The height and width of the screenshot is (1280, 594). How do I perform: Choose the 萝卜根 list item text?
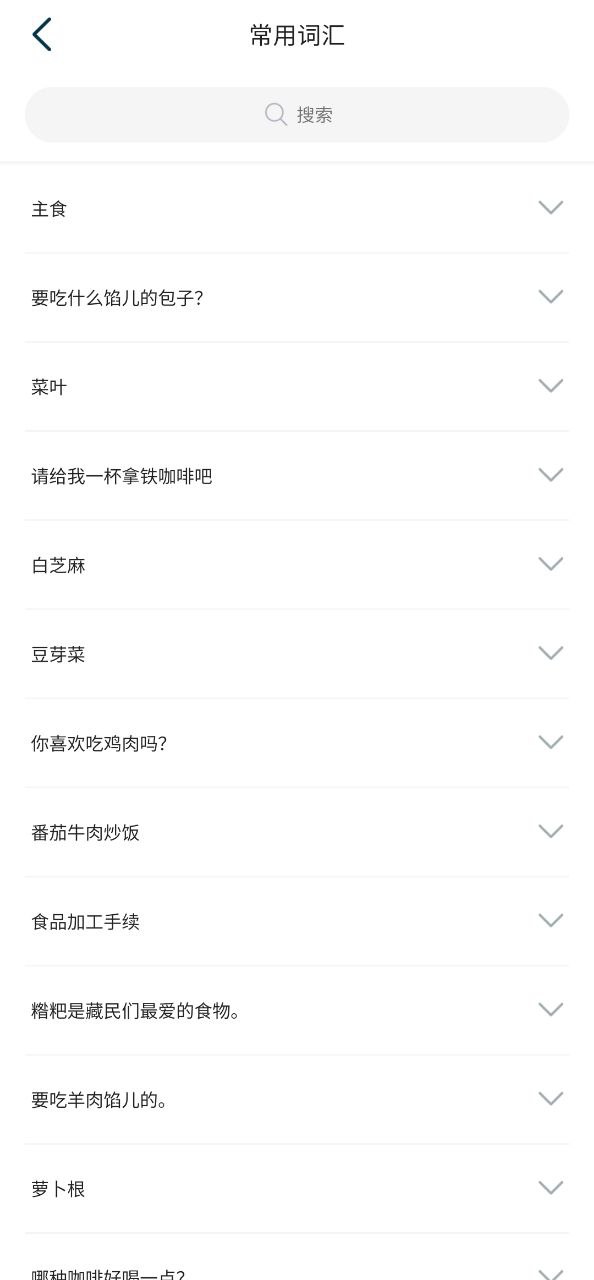(x=58, y=1189)
